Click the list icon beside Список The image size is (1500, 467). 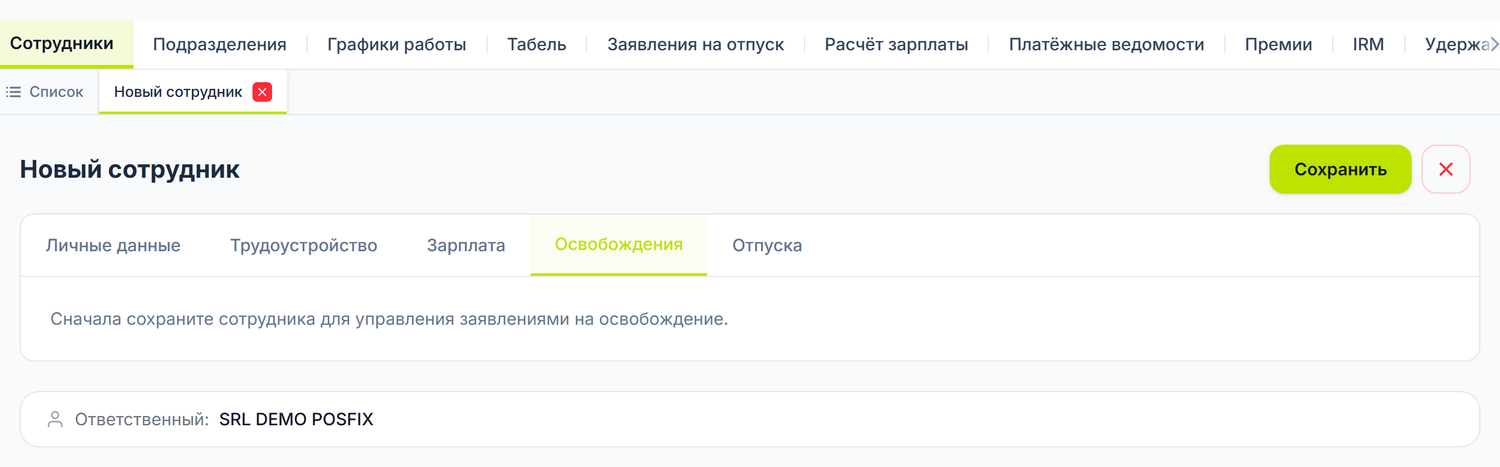coord(14,92)
